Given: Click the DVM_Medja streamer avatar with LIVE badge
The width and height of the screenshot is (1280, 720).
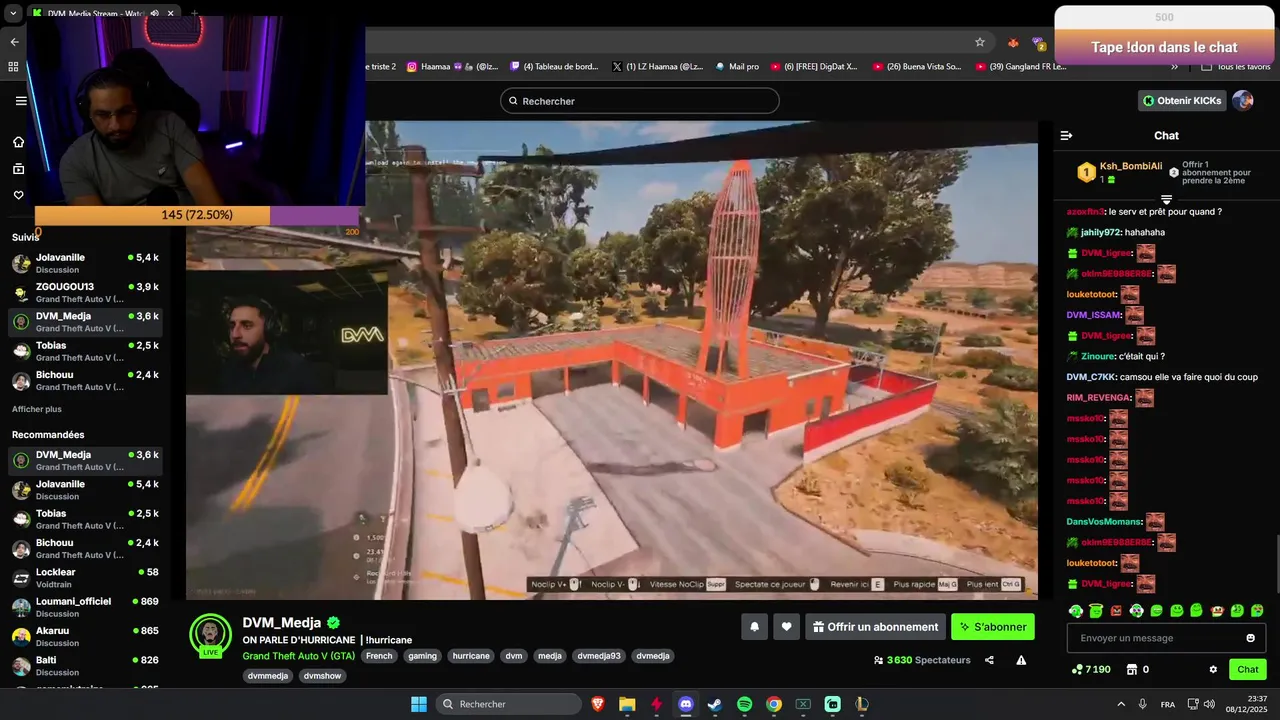Looking at the screenshot, I should (210, 635).
